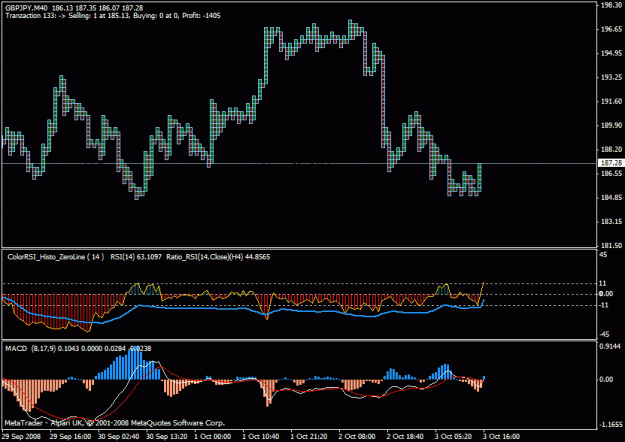625x442 pixels.
Task: Click the 3 Oct 16:00 time axis label
Action: coord(501,436)
